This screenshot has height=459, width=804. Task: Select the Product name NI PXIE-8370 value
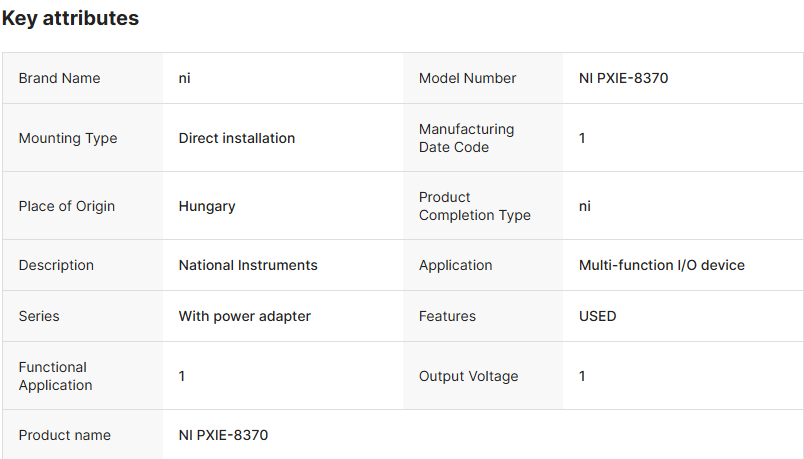point(223,435)
